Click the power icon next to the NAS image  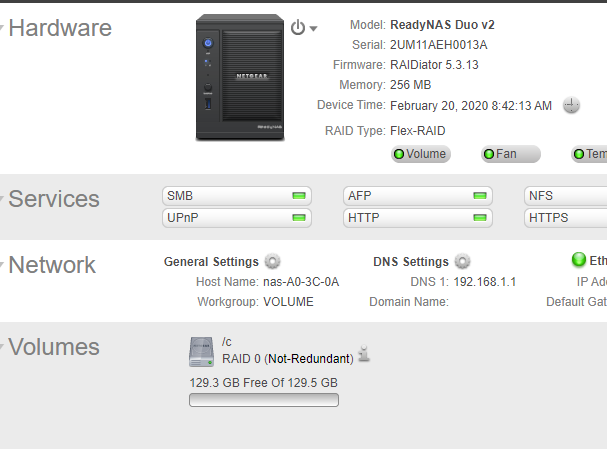298,28
